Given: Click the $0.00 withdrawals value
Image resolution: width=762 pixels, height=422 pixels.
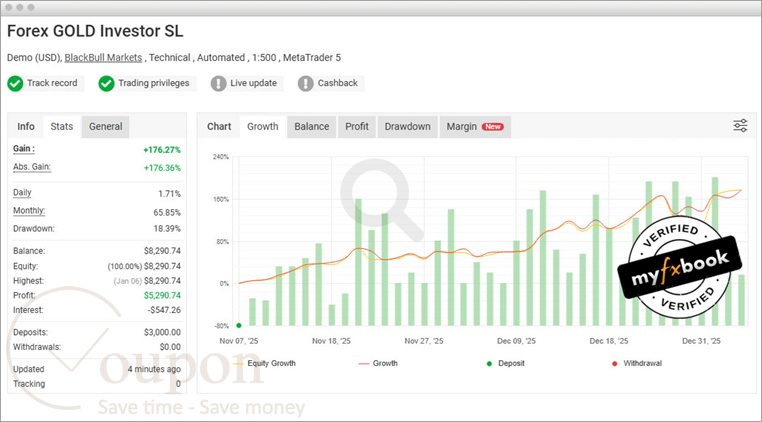Looking at the screenshot, I should tap(170, 347).
